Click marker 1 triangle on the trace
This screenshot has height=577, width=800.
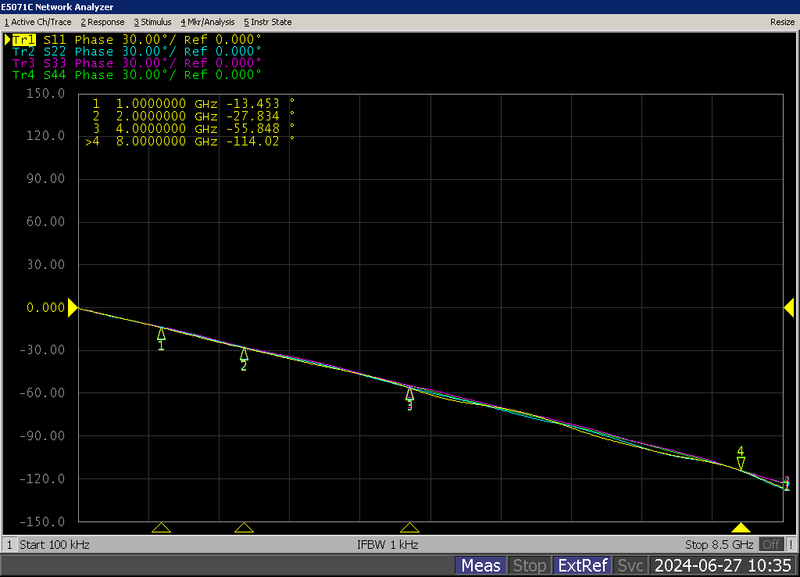click(161, 334)
